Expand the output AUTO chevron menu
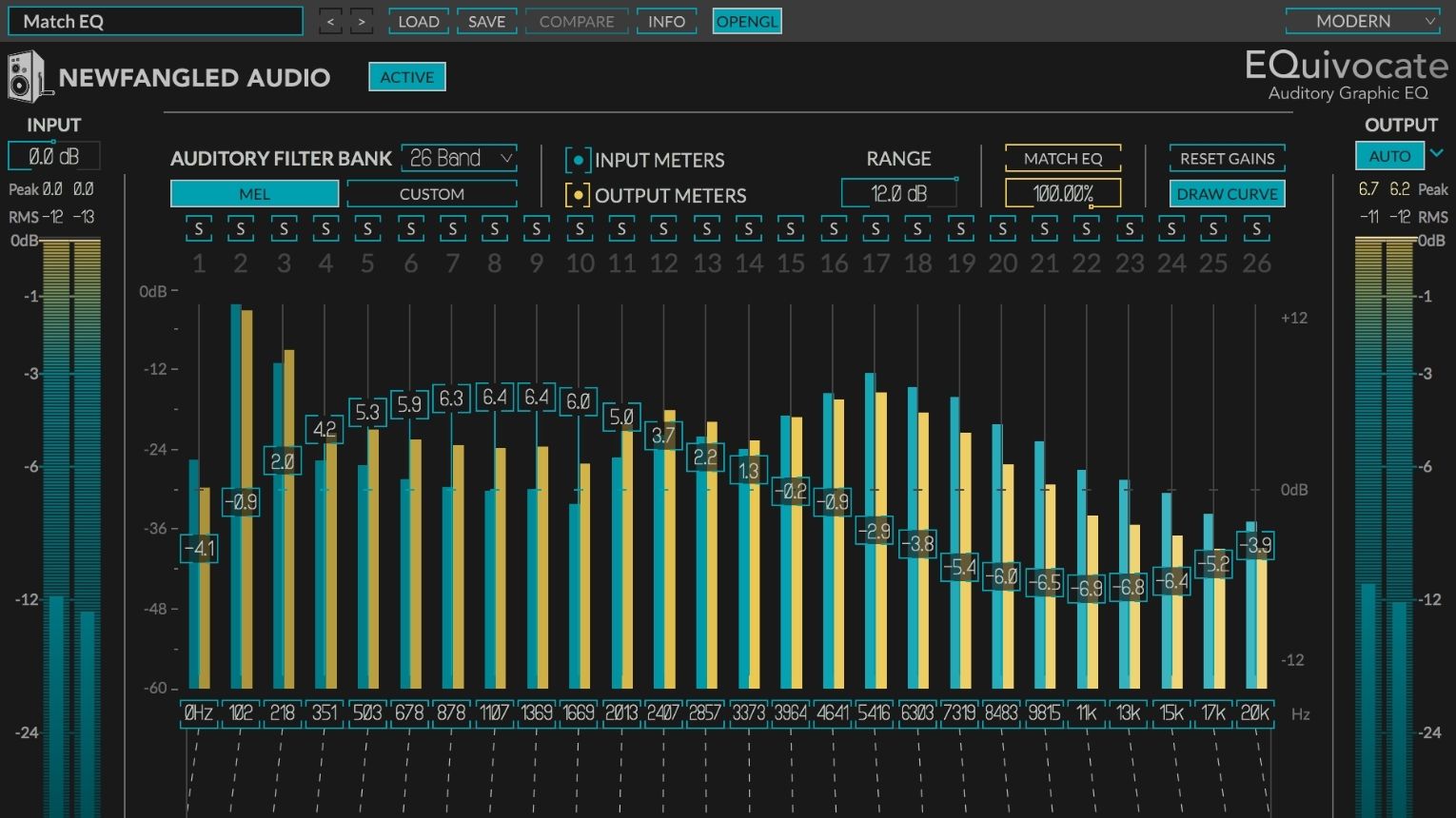The width and height of the screenshot is (1456, 818). pyautogui.click(x=1437, y=153)
